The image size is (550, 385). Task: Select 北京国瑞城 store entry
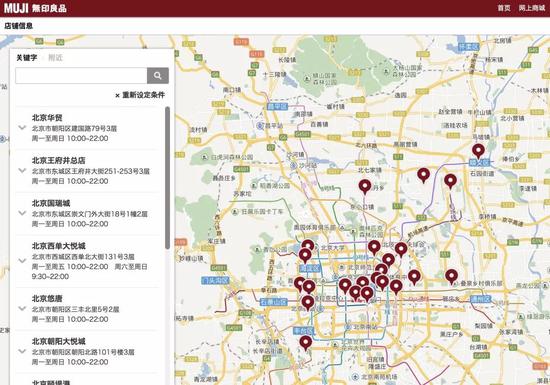[x=88, y=214]
